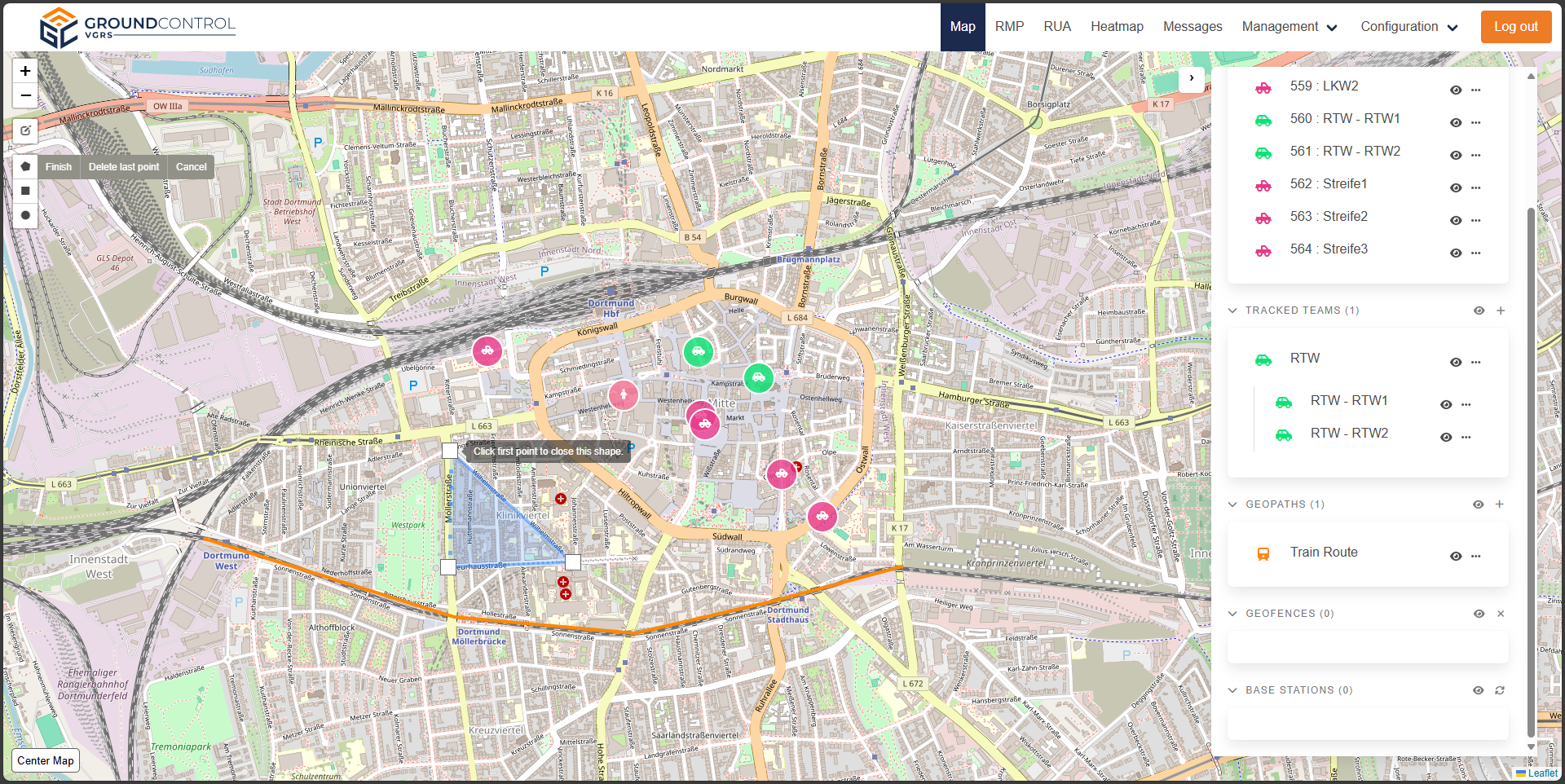The width and height of the screenshot is (1565, 784).
Task: Hide the Train Route geopath
Action: pyautogui.click(x=1456, y=556)
